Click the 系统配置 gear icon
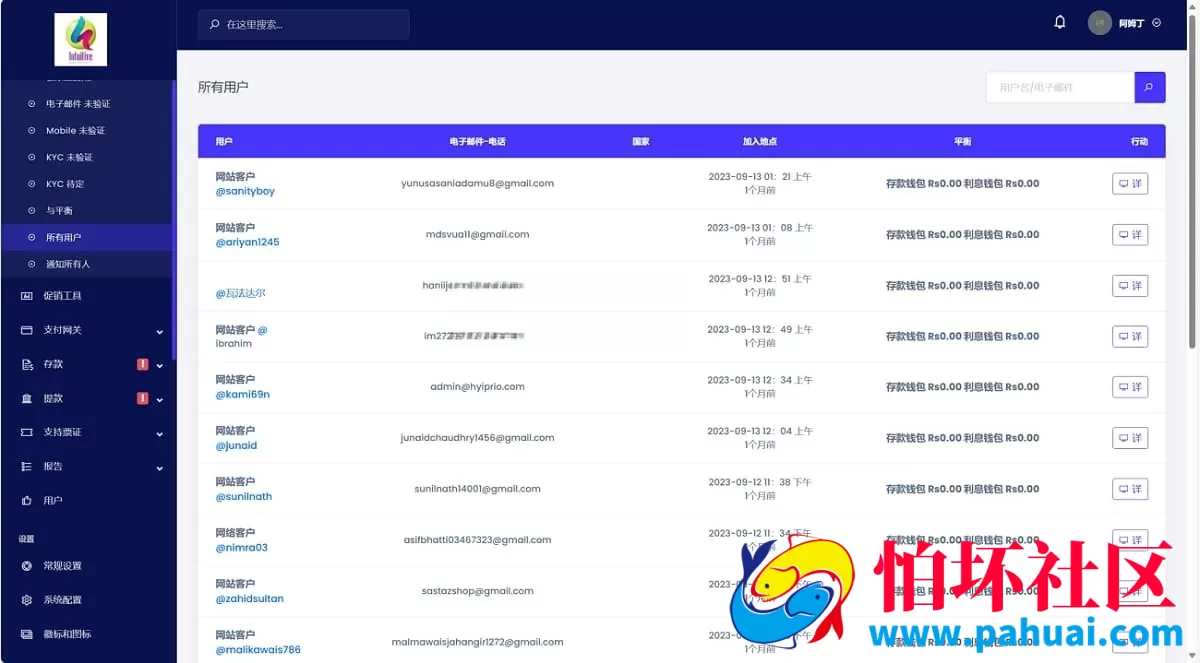 pyautogui.click(x=26, y=600)
